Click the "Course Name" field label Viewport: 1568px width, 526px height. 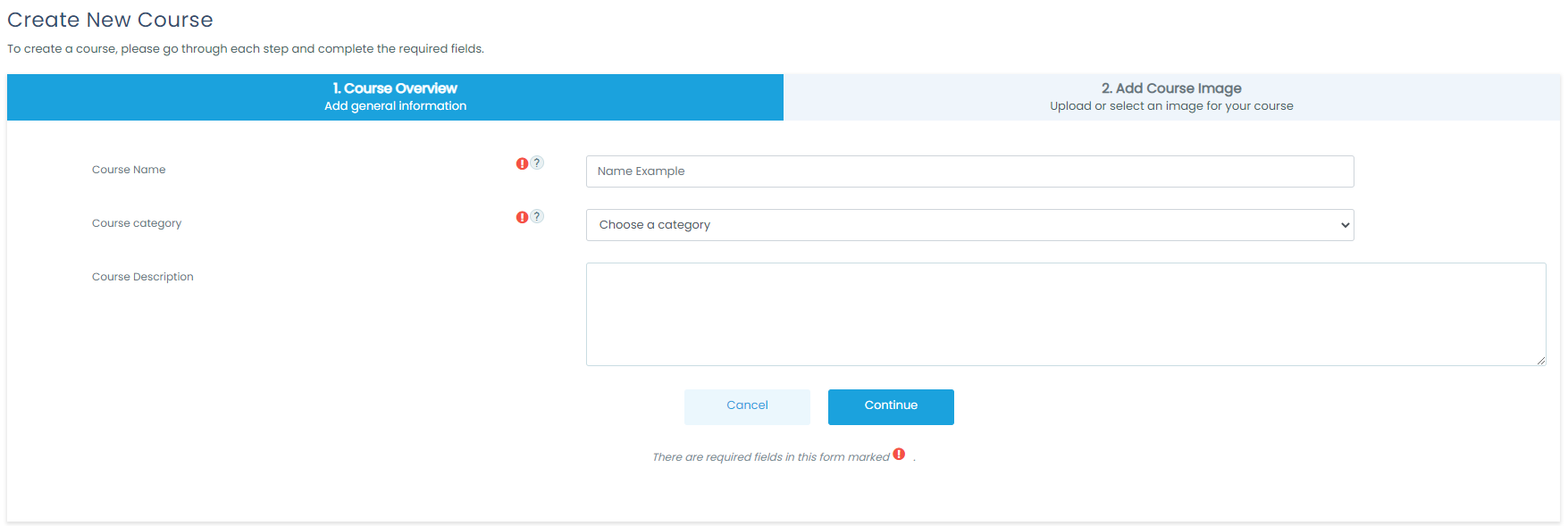[x=129, y=170]
